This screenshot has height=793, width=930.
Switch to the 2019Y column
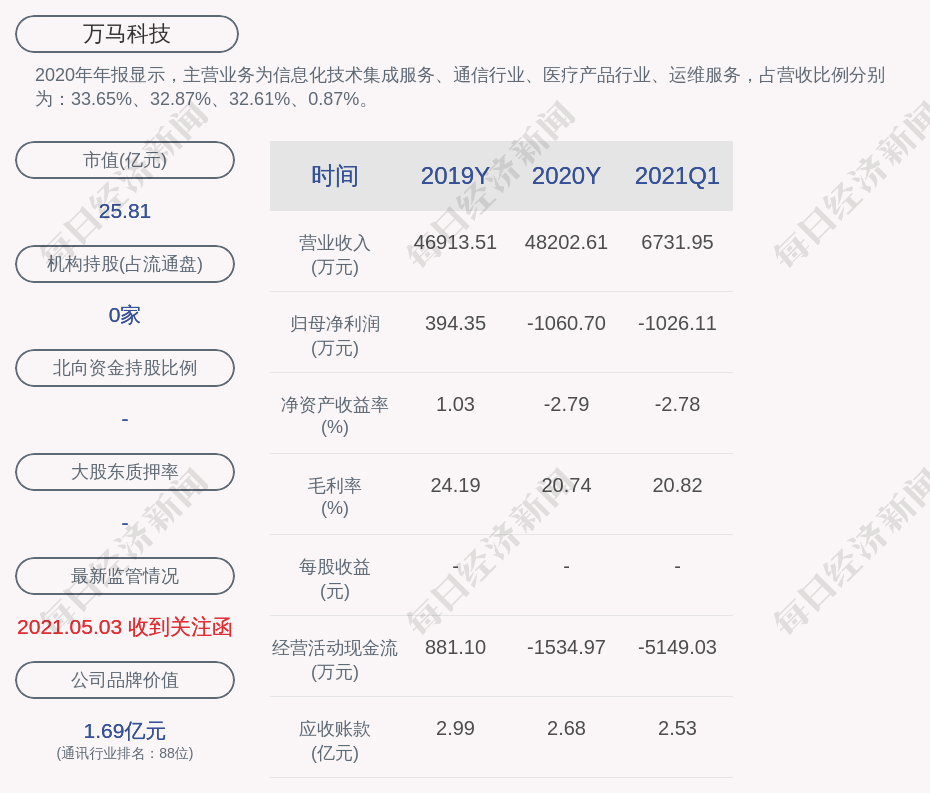(456, 176)
